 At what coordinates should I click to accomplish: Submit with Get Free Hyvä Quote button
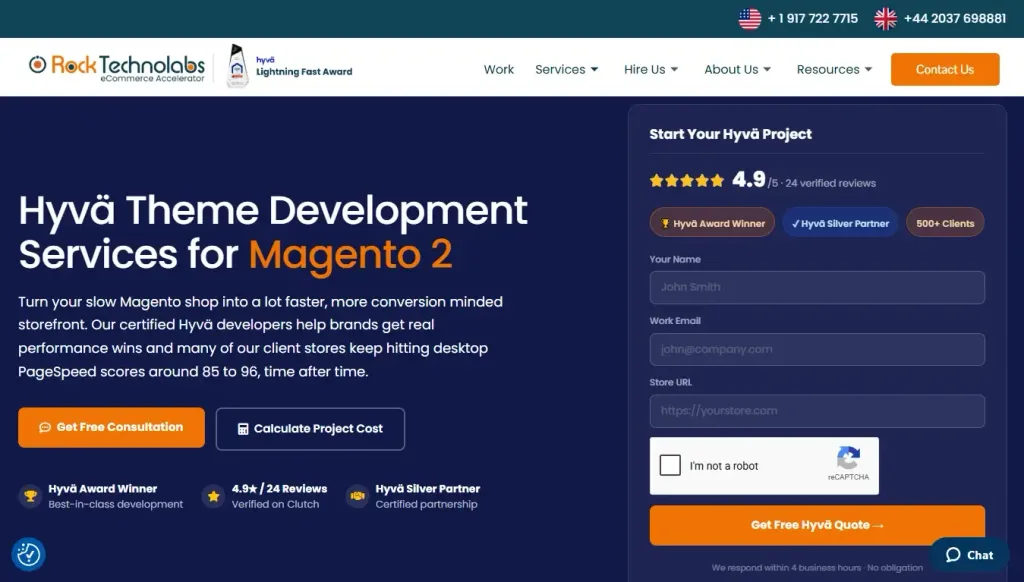(x=817, y=525)
